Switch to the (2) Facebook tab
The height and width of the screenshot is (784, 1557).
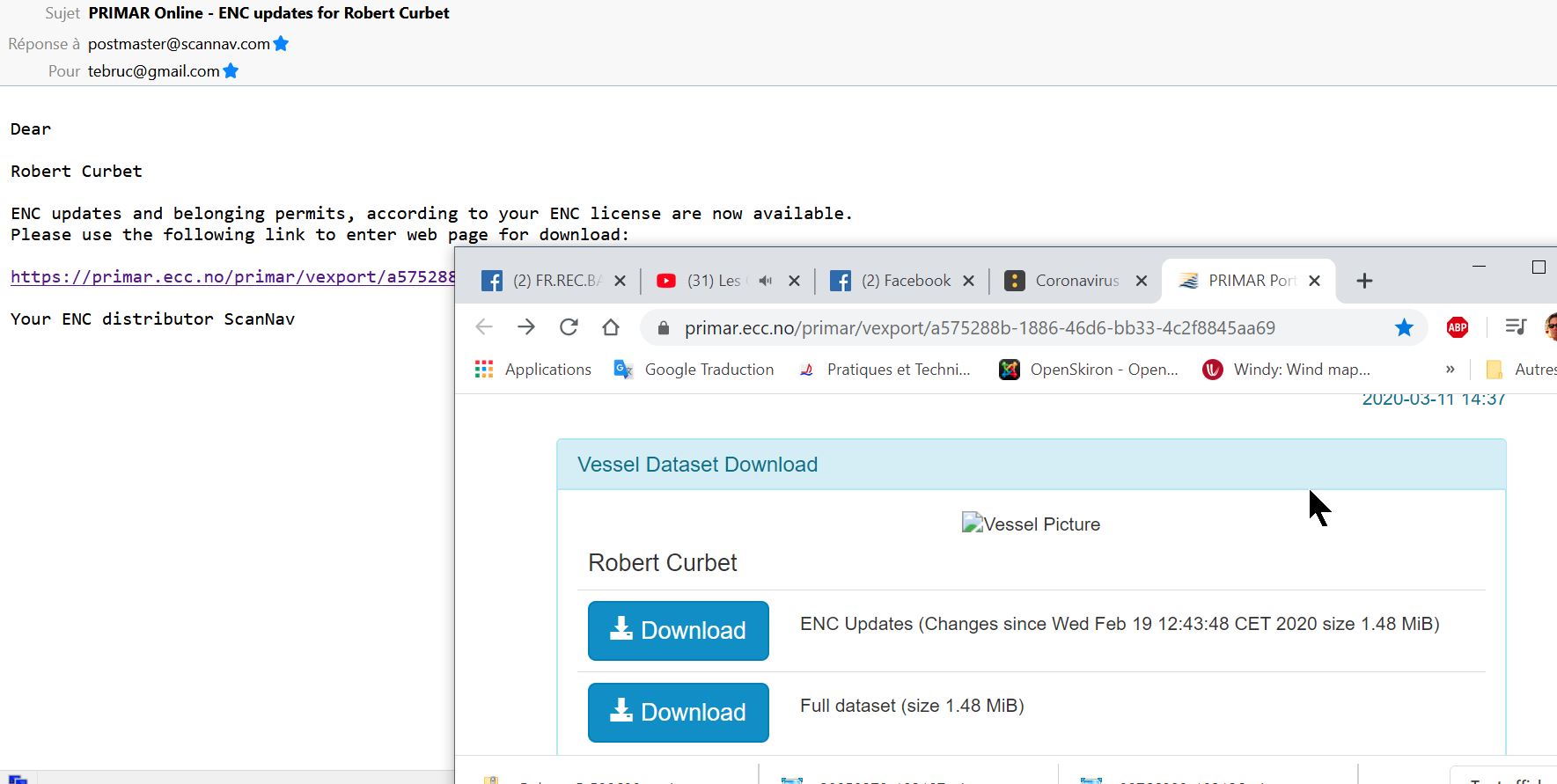point(891,281)
